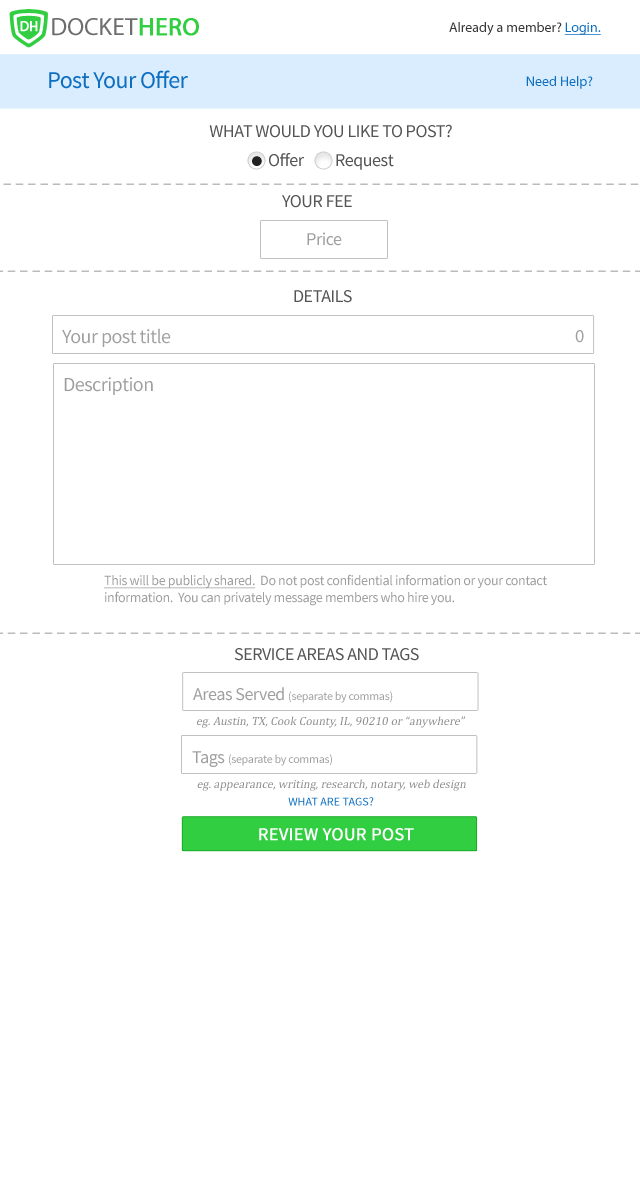Click into the Your post title field
Viewport: 640px width, 1200px height.
323,335
